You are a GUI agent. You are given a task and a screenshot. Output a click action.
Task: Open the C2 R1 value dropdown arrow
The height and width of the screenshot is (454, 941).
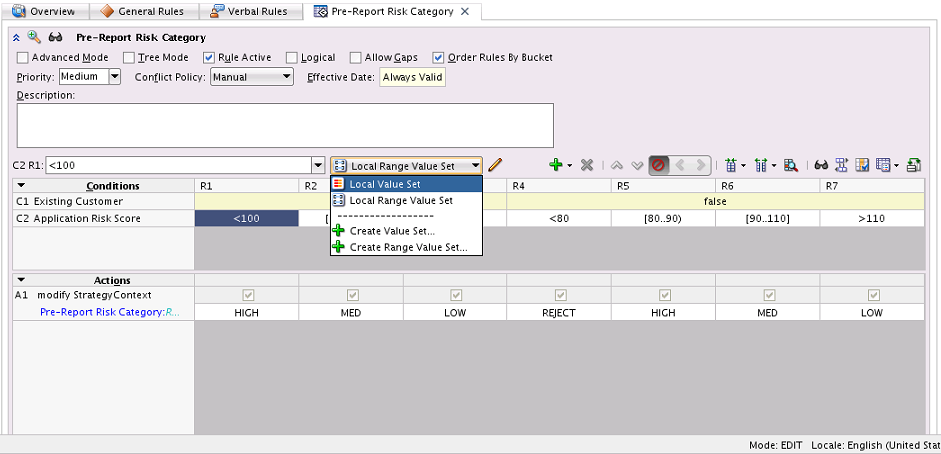click(318, 166)
